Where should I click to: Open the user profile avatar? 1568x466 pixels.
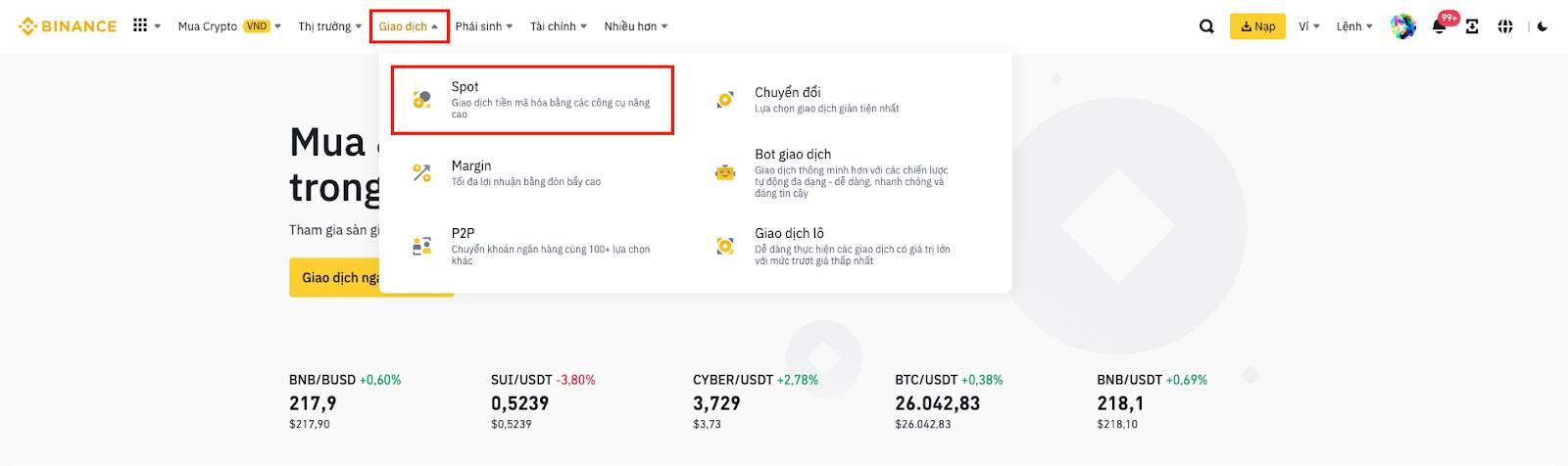coord(1403,26)
